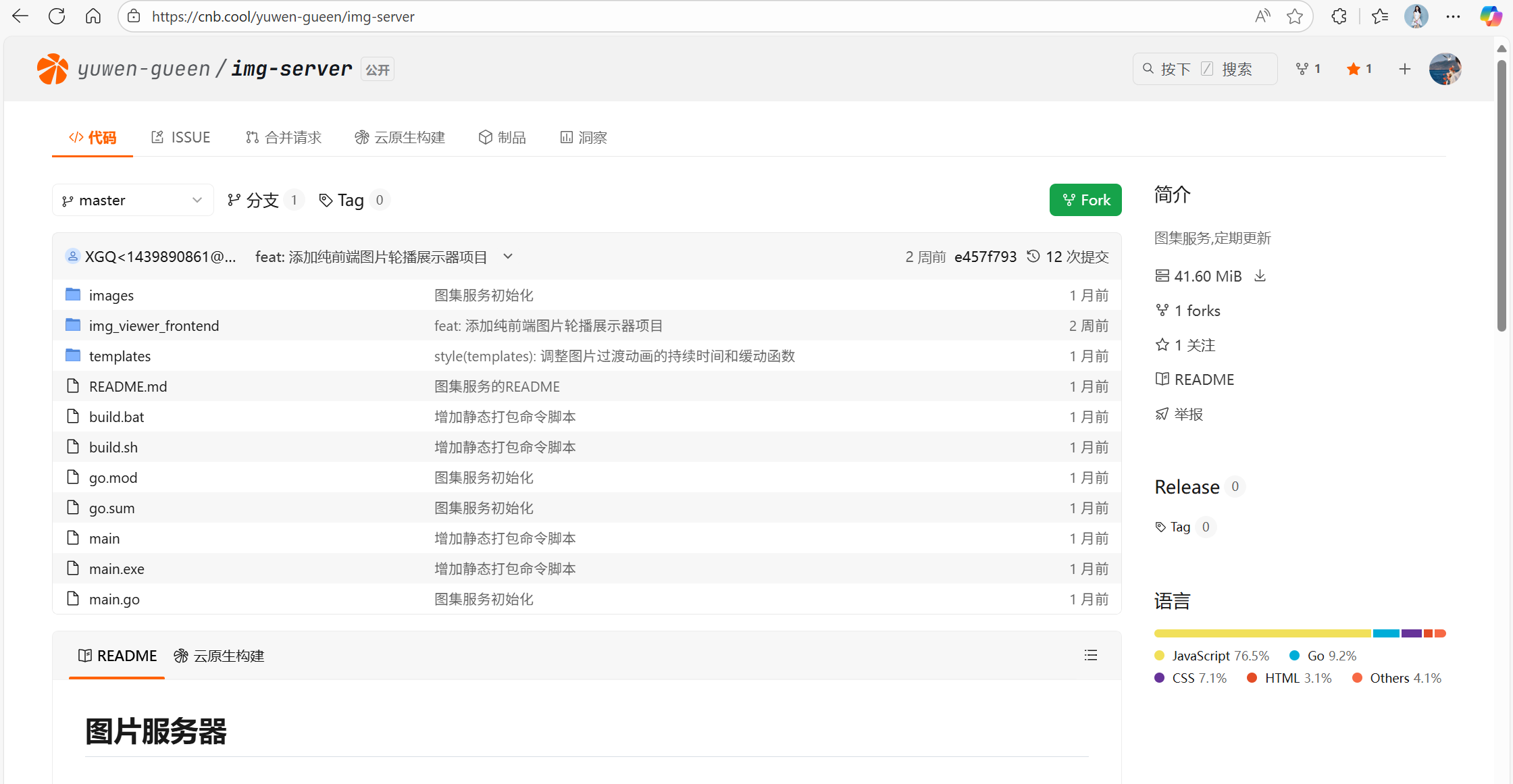
Task: Click the CNB orange logo icon
Action: pos(52,69)
